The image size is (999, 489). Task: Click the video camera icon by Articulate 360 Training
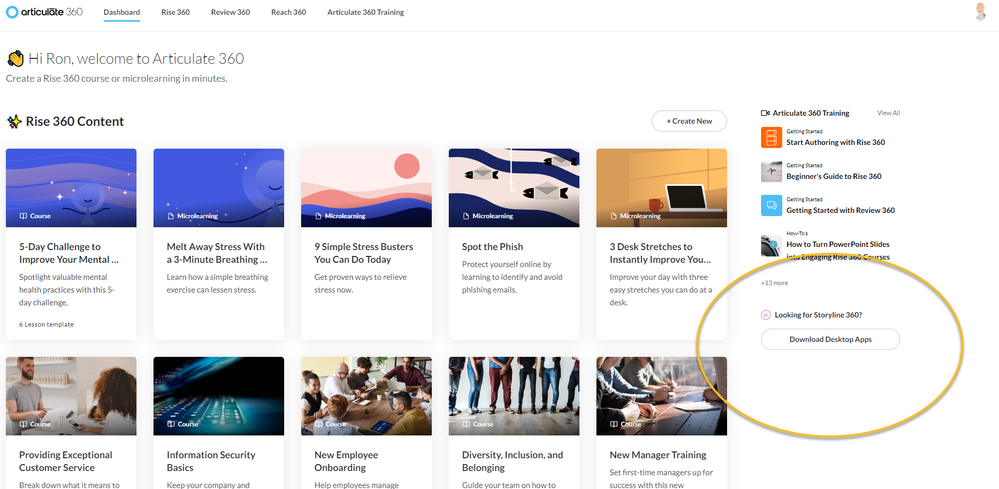(765, 113)
